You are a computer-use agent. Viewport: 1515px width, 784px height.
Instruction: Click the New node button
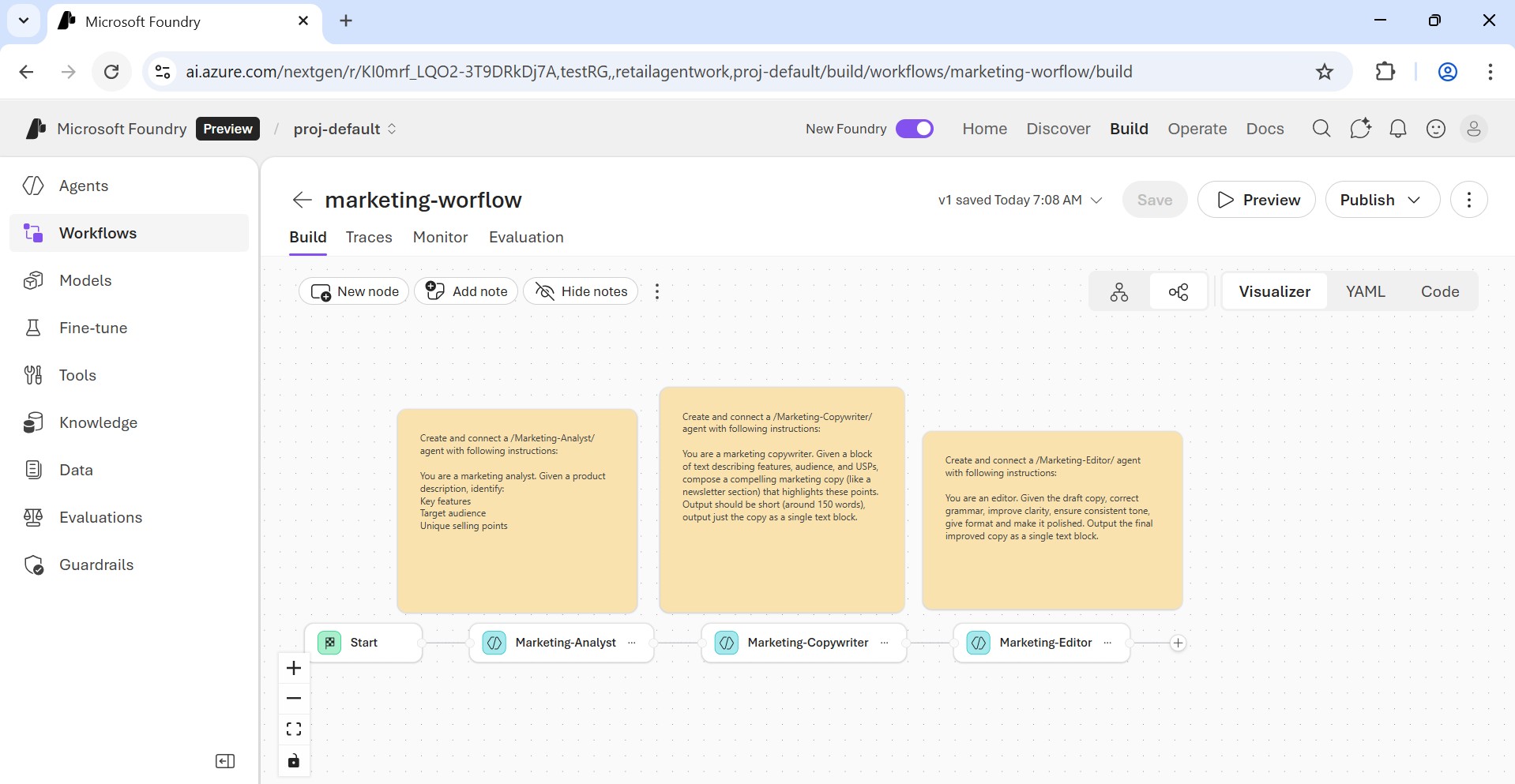click(354, 291)
